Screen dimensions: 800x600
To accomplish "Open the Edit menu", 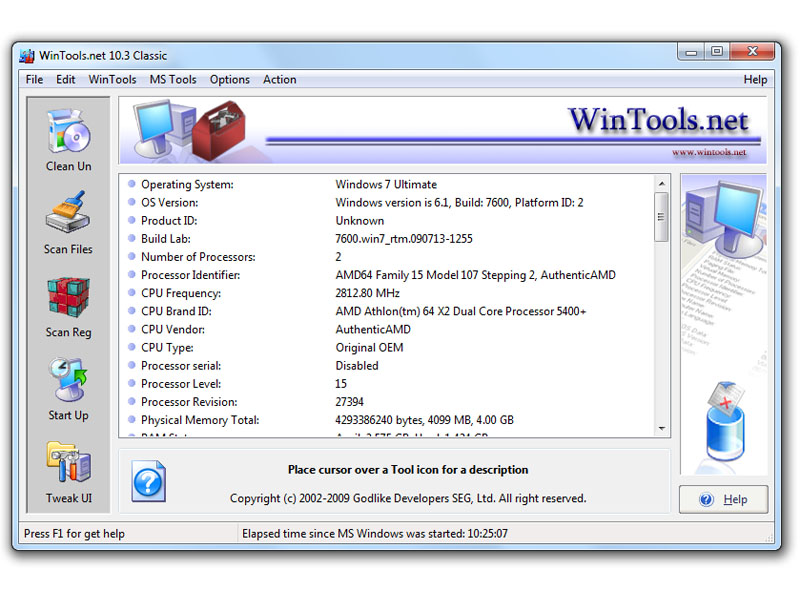I will [x=65, y=80].
